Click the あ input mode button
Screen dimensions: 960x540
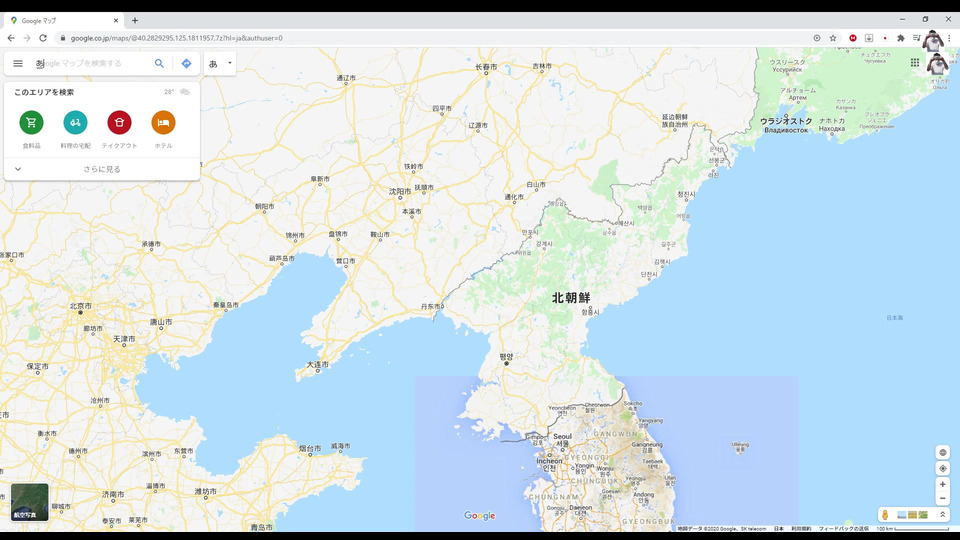[213, 63]
